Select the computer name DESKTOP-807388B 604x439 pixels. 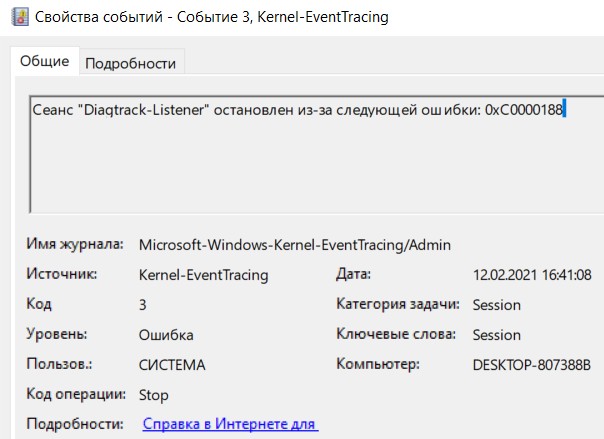(x=532, y=365)
